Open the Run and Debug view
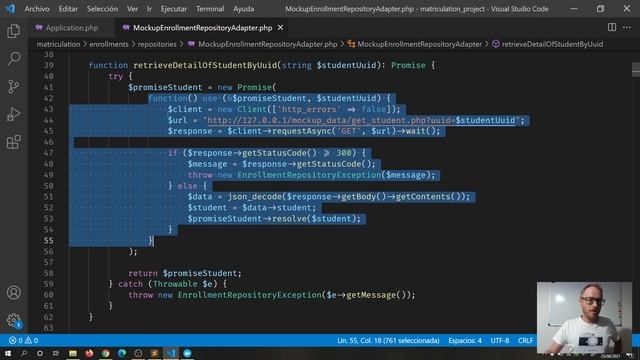The width and height of the screenshot is (640, 360). click(13, 114)
